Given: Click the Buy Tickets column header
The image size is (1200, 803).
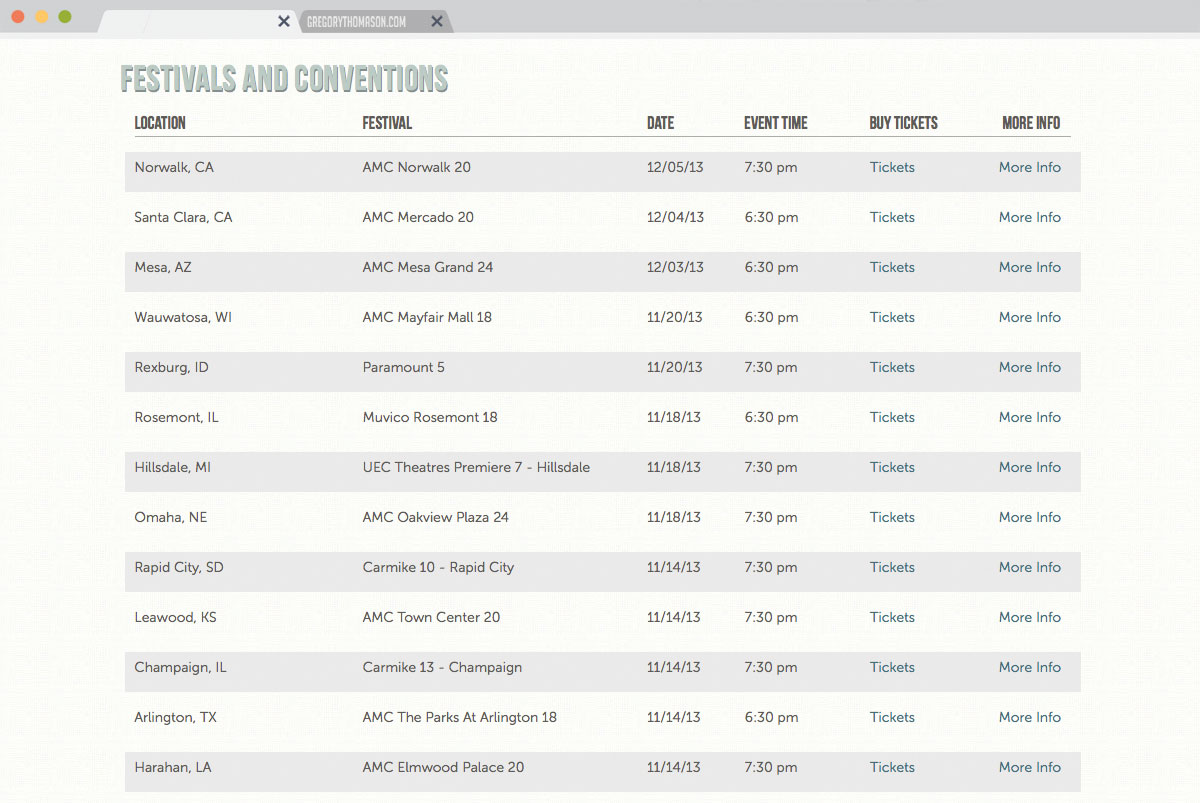Looking at the screenshot, I should pos(904,123).
